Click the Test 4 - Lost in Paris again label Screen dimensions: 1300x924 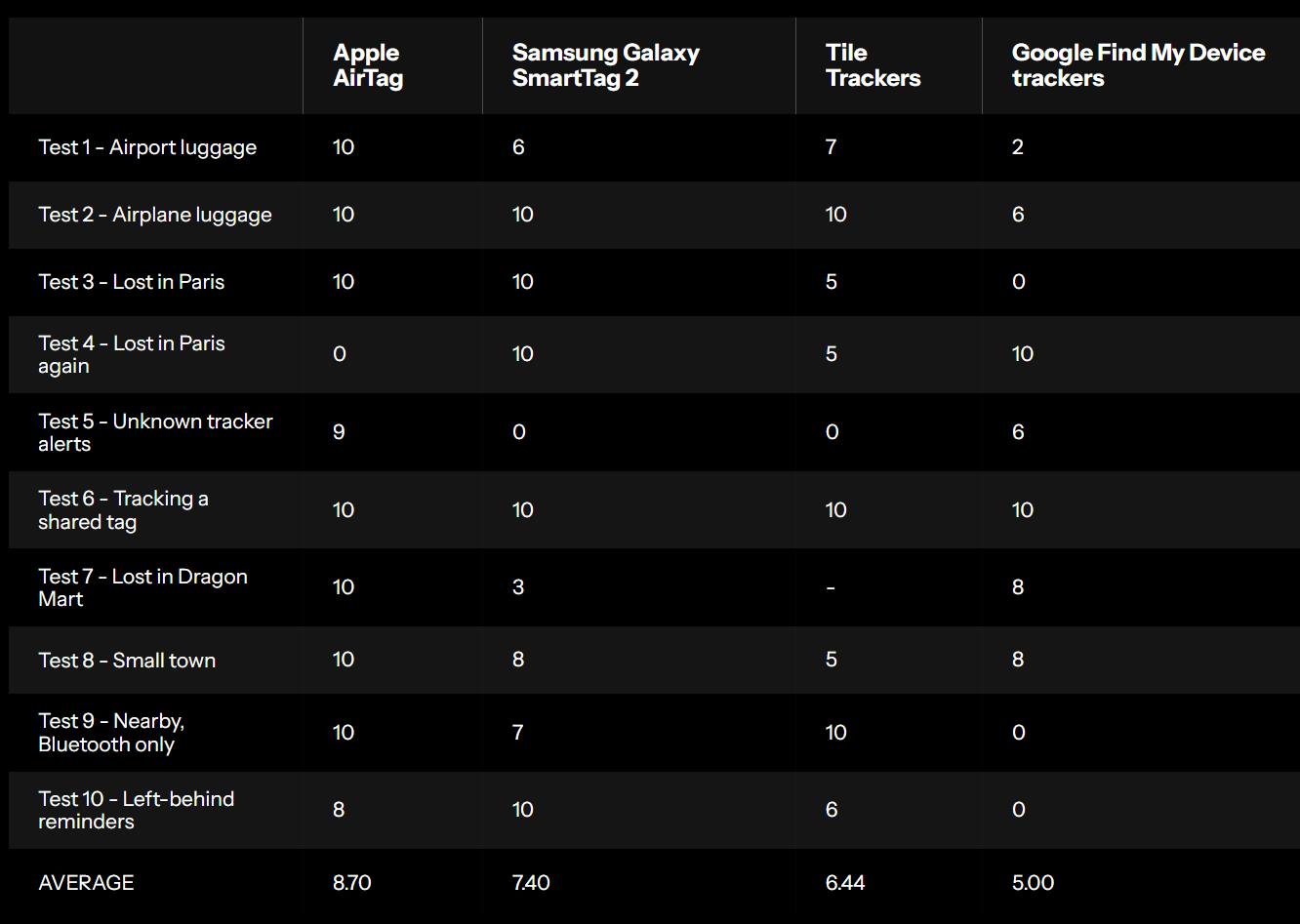click(132, 354)
